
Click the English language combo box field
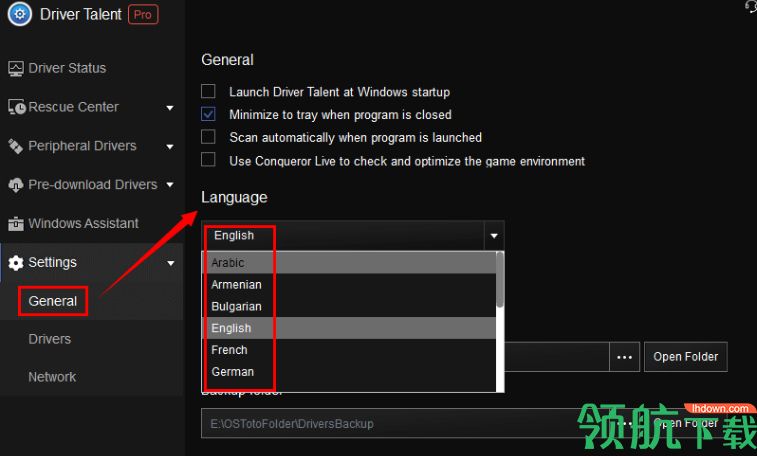tap(352, 235)
